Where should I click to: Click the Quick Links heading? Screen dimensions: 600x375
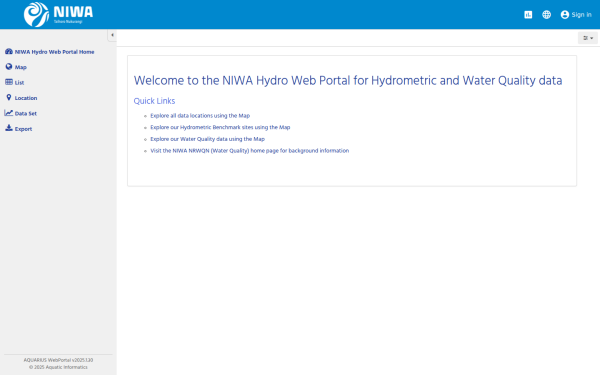154,101
